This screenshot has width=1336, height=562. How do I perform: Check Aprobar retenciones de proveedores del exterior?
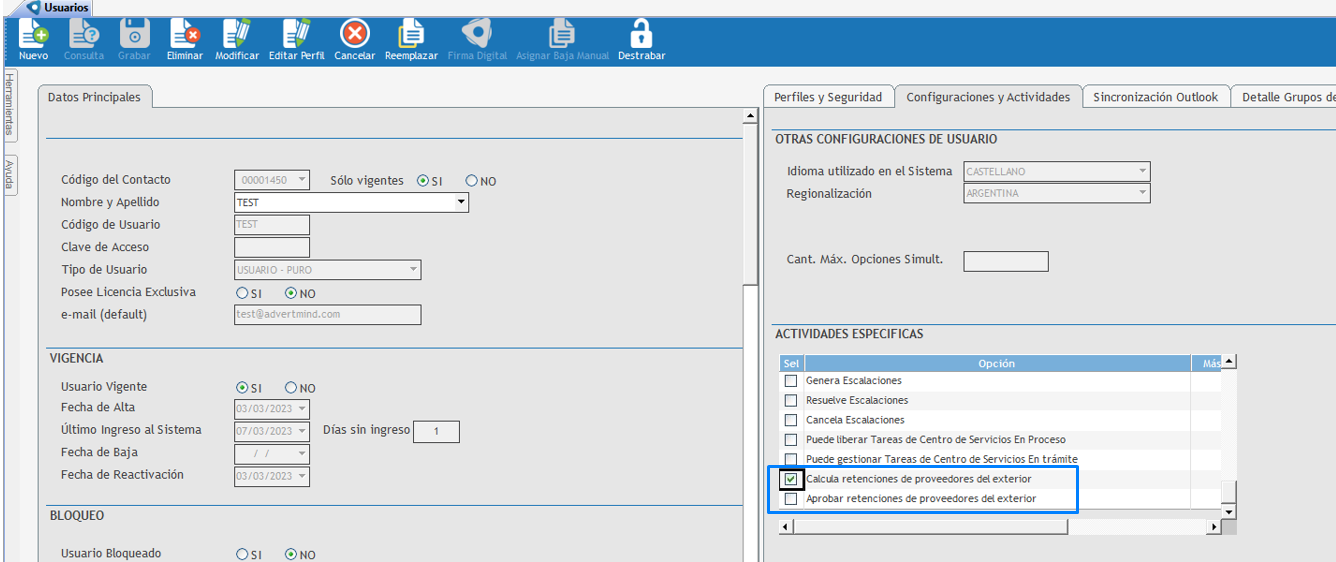pyautogui.click(x=791, y=499)
